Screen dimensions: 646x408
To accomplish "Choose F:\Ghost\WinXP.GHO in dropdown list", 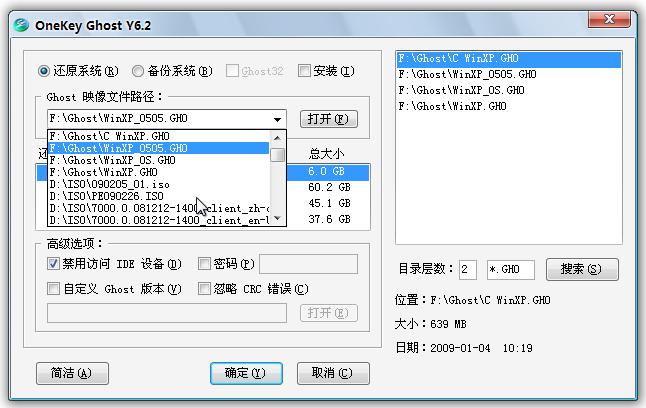I will click(159, 172).
